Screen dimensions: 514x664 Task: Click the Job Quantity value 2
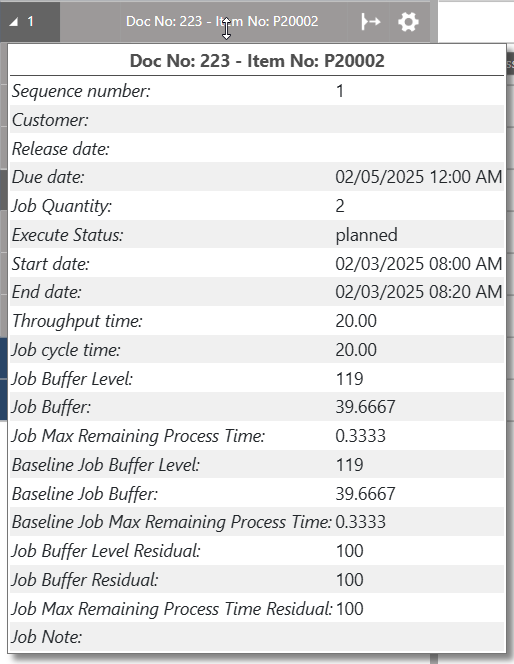click(340, 206)
